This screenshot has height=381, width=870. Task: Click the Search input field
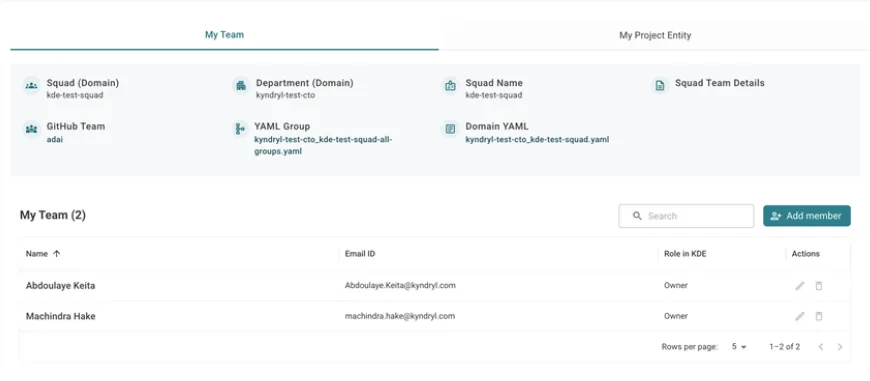point(686,216)
